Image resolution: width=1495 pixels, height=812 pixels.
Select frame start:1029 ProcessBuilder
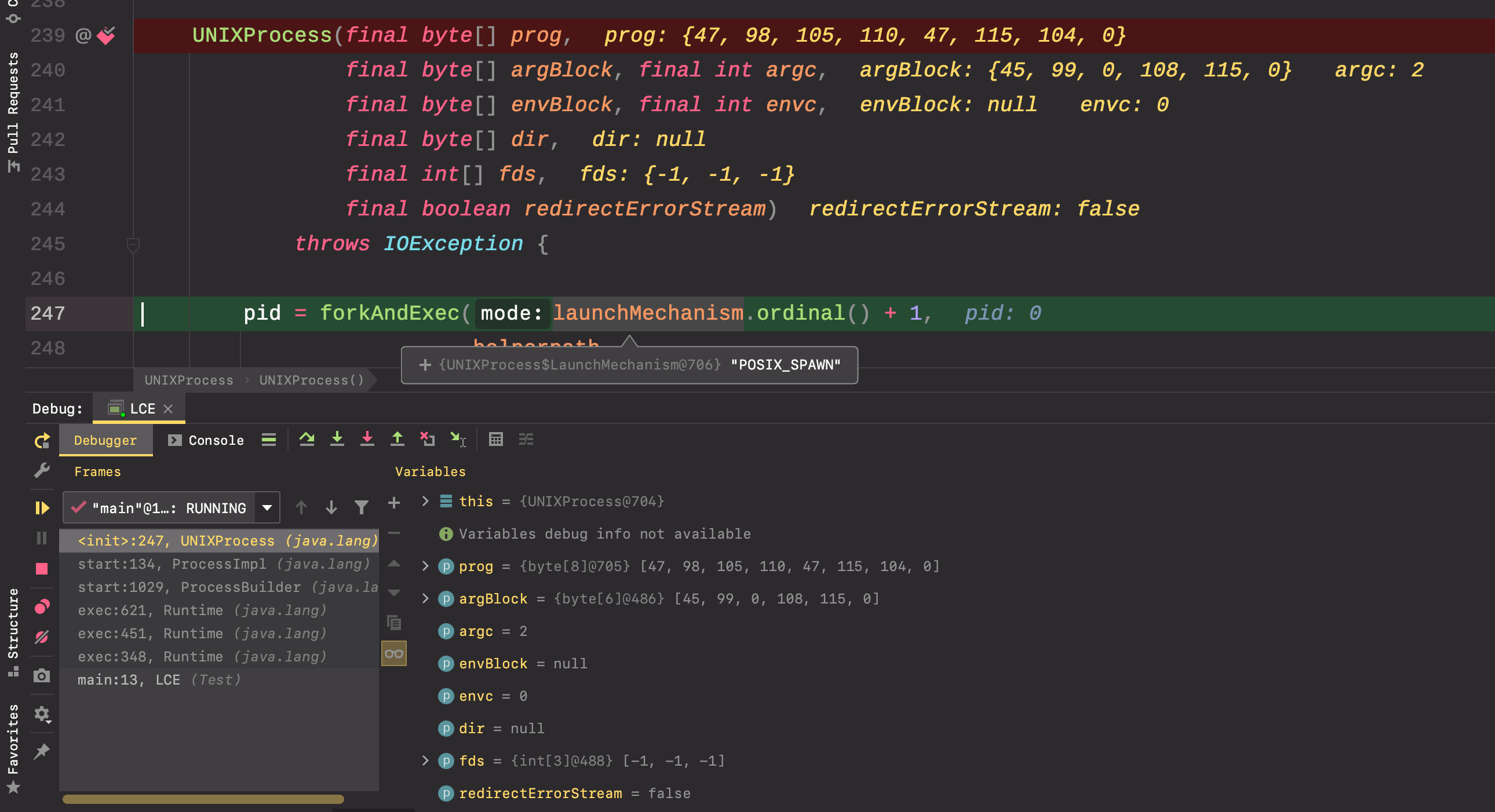pyautogui.click(x=219, y=587)
